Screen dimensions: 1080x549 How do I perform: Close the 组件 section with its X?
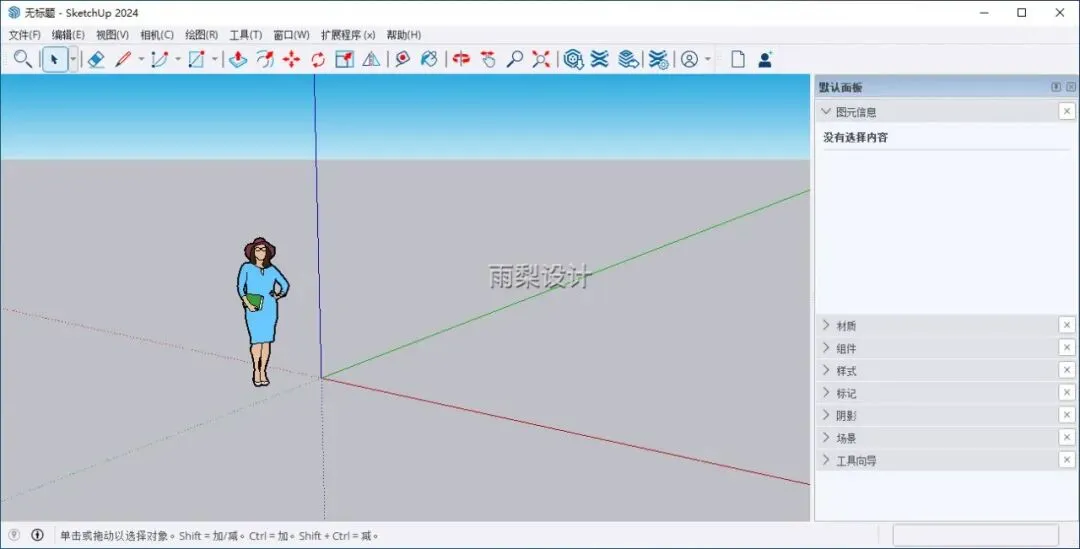tap(1067, 347)
